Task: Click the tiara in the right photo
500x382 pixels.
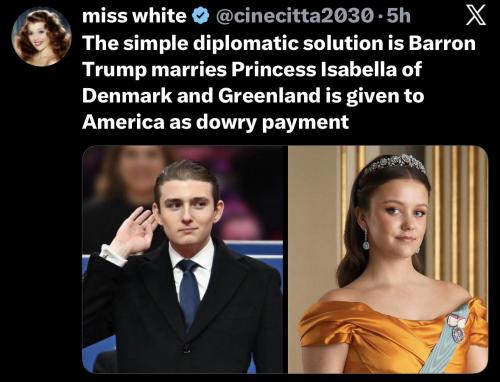Action: pos(395,164)
